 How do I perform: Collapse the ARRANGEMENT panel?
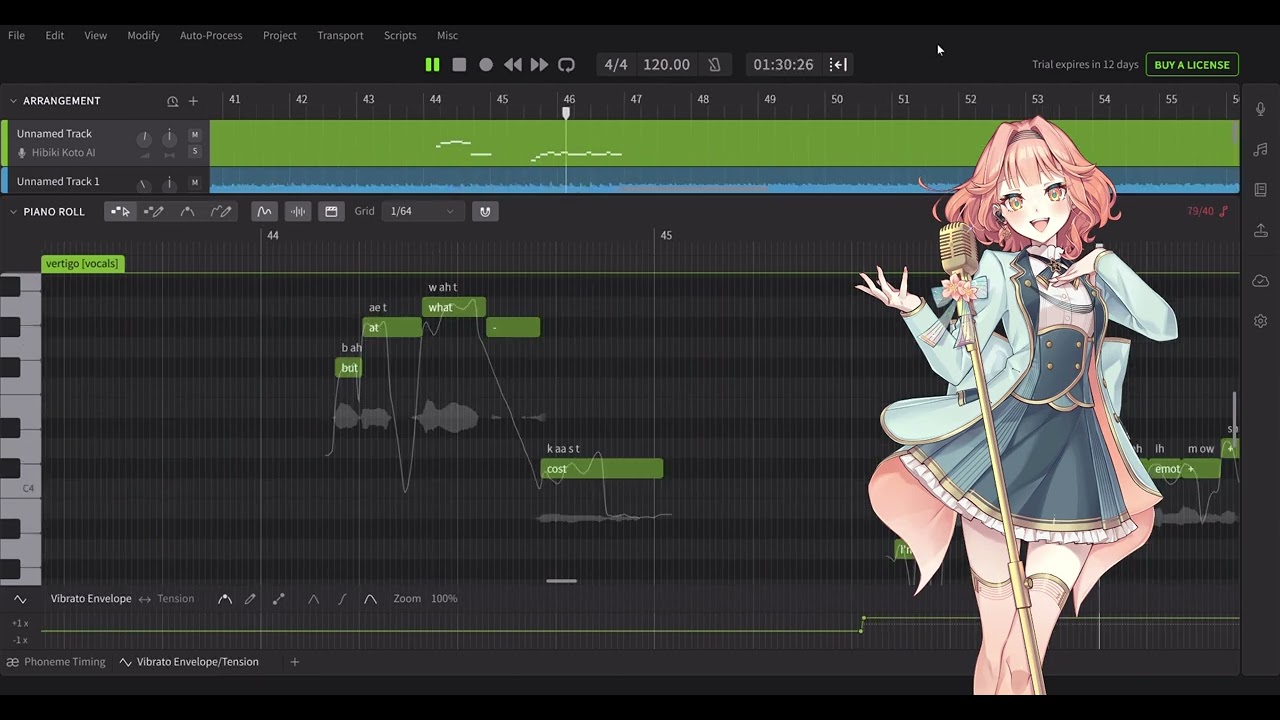(x=13, y=101)
